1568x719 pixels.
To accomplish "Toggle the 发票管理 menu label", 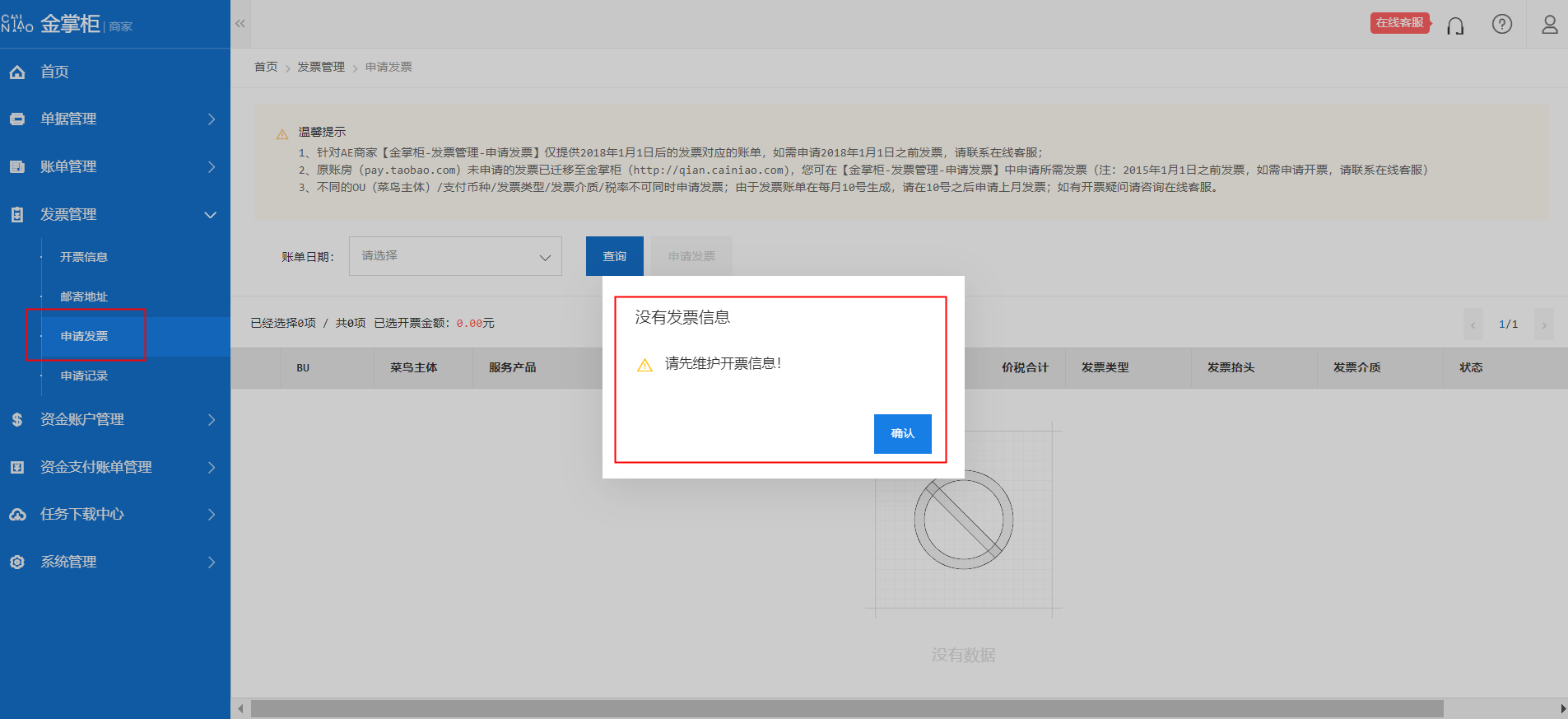I will click(x=68, y=214).
